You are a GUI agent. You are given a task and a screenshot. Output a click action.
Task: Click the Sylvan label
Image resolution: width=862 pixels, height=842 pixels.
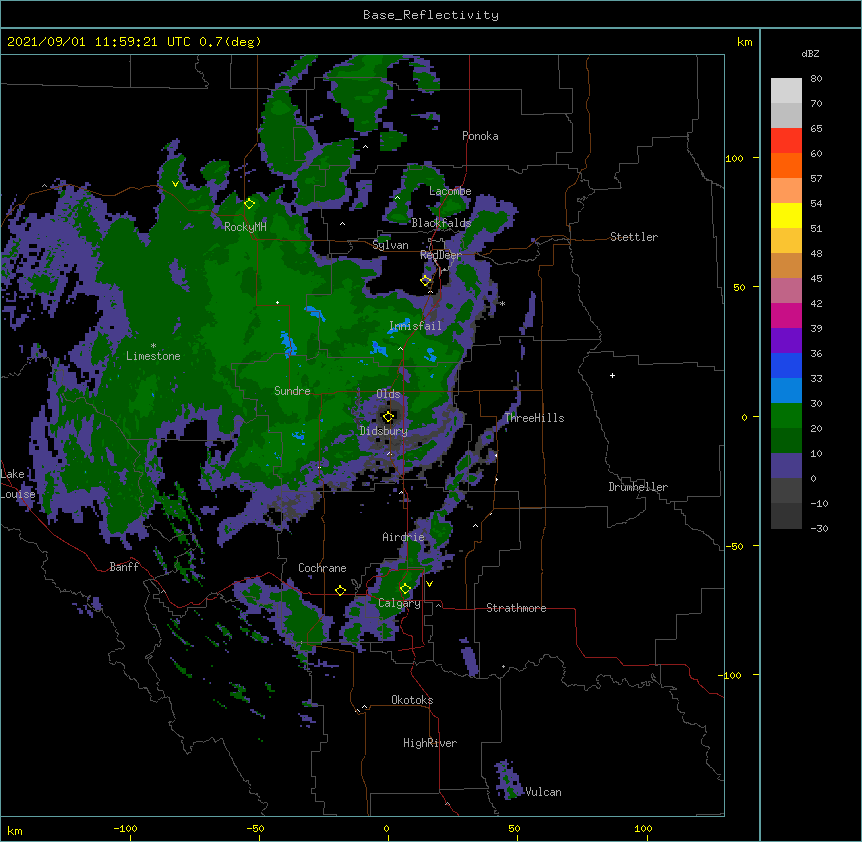point(390,245)
